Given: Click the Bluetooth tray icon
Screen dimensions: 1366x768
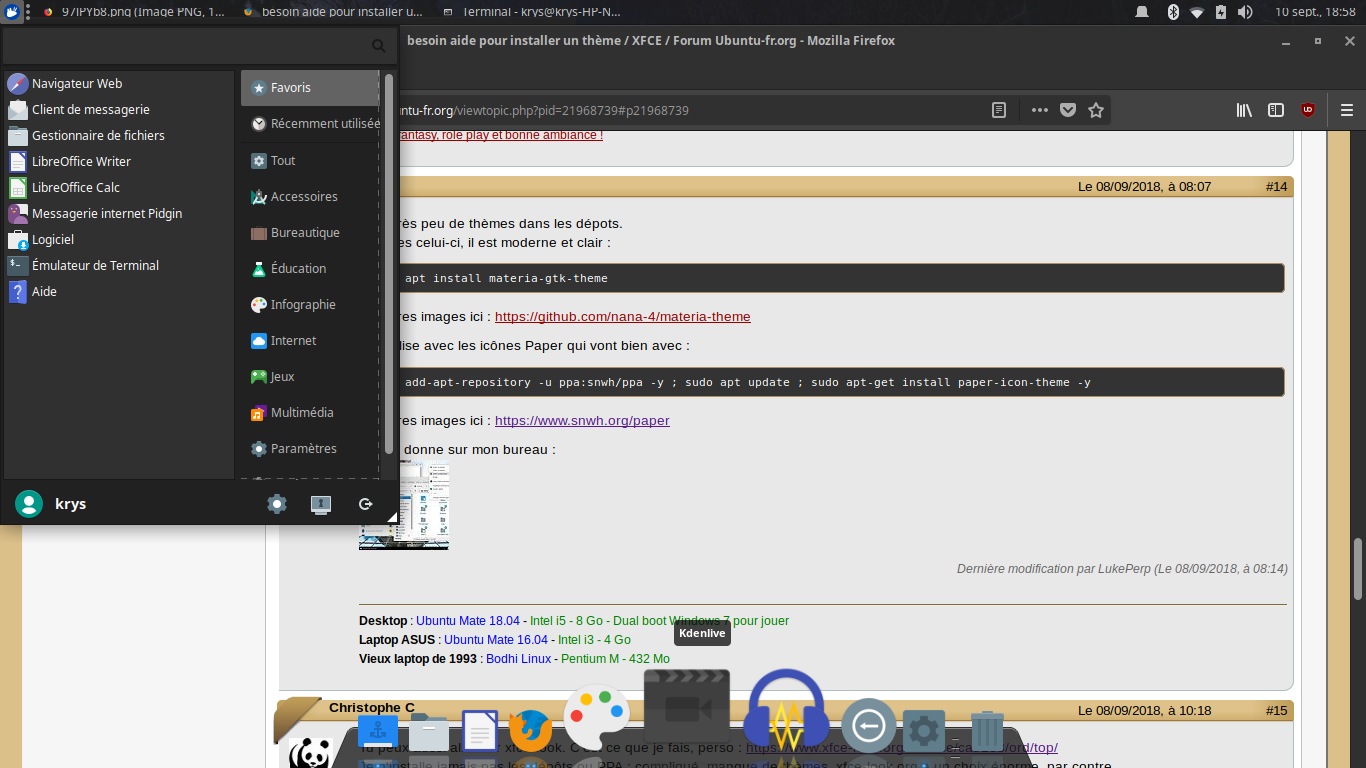Looking at the screenshot, I should point(1173,12).
